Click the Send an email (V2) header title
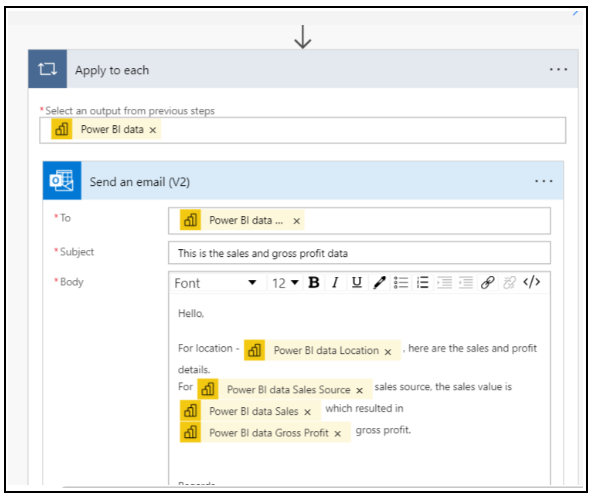The width and height of the screenshot is (592, 497). 140,182
